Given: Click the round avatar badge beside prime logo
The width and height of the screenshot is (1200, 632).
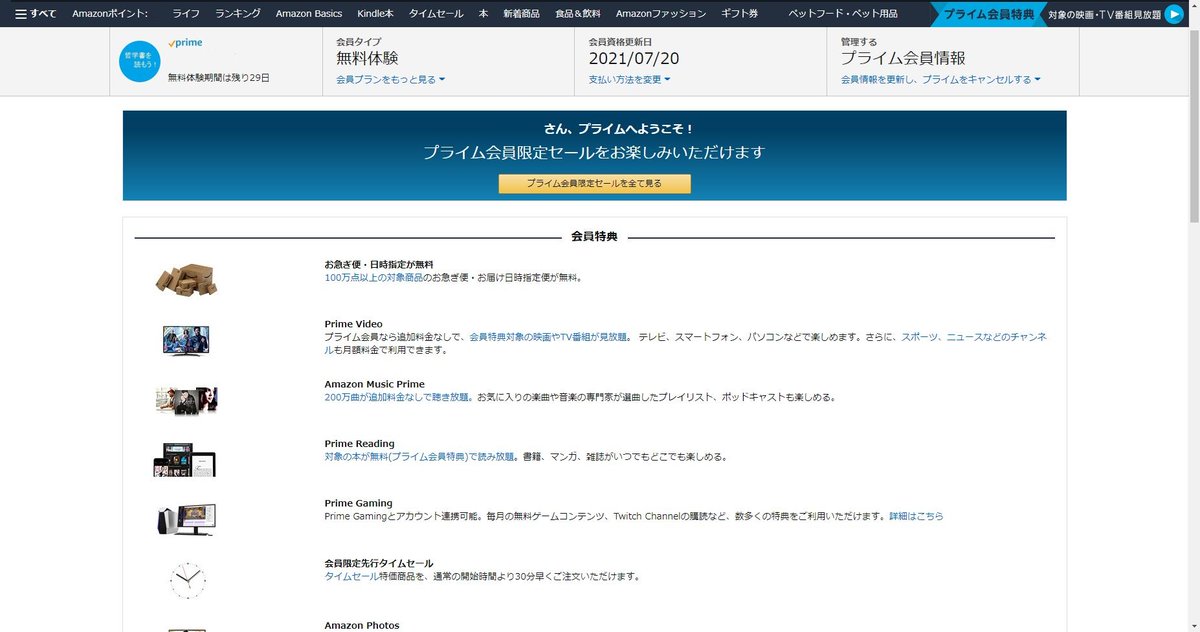Looking at the screenshot, I should click(138, 62).
